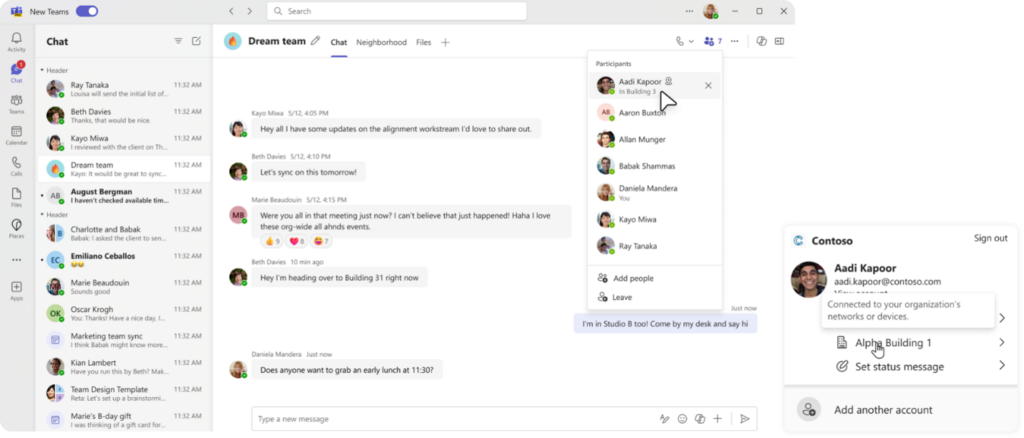The width and height of the screenshot is (1024, 438).
Task: Edit the Dream team chat name
Action: 315,41
